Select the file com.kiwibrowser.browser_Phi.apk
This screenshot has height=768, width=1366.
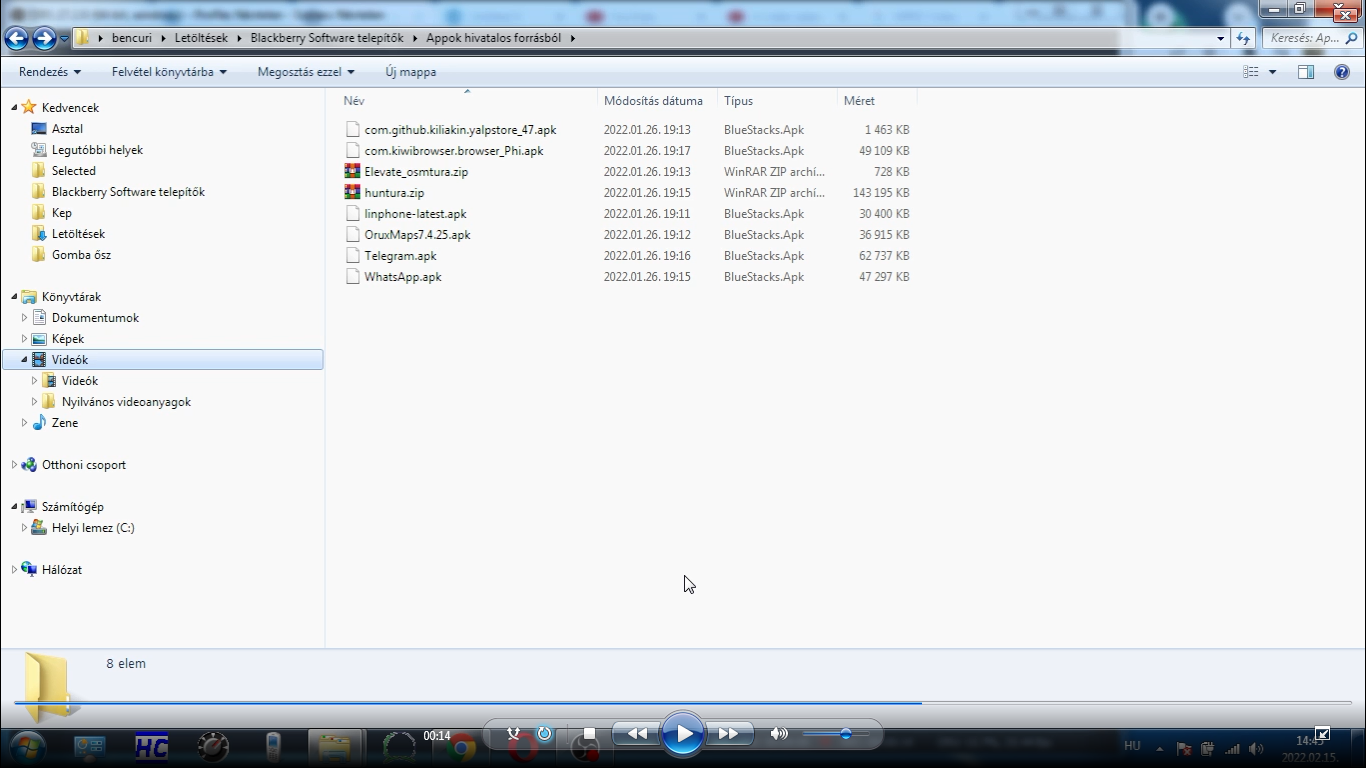tap(454, 151)
